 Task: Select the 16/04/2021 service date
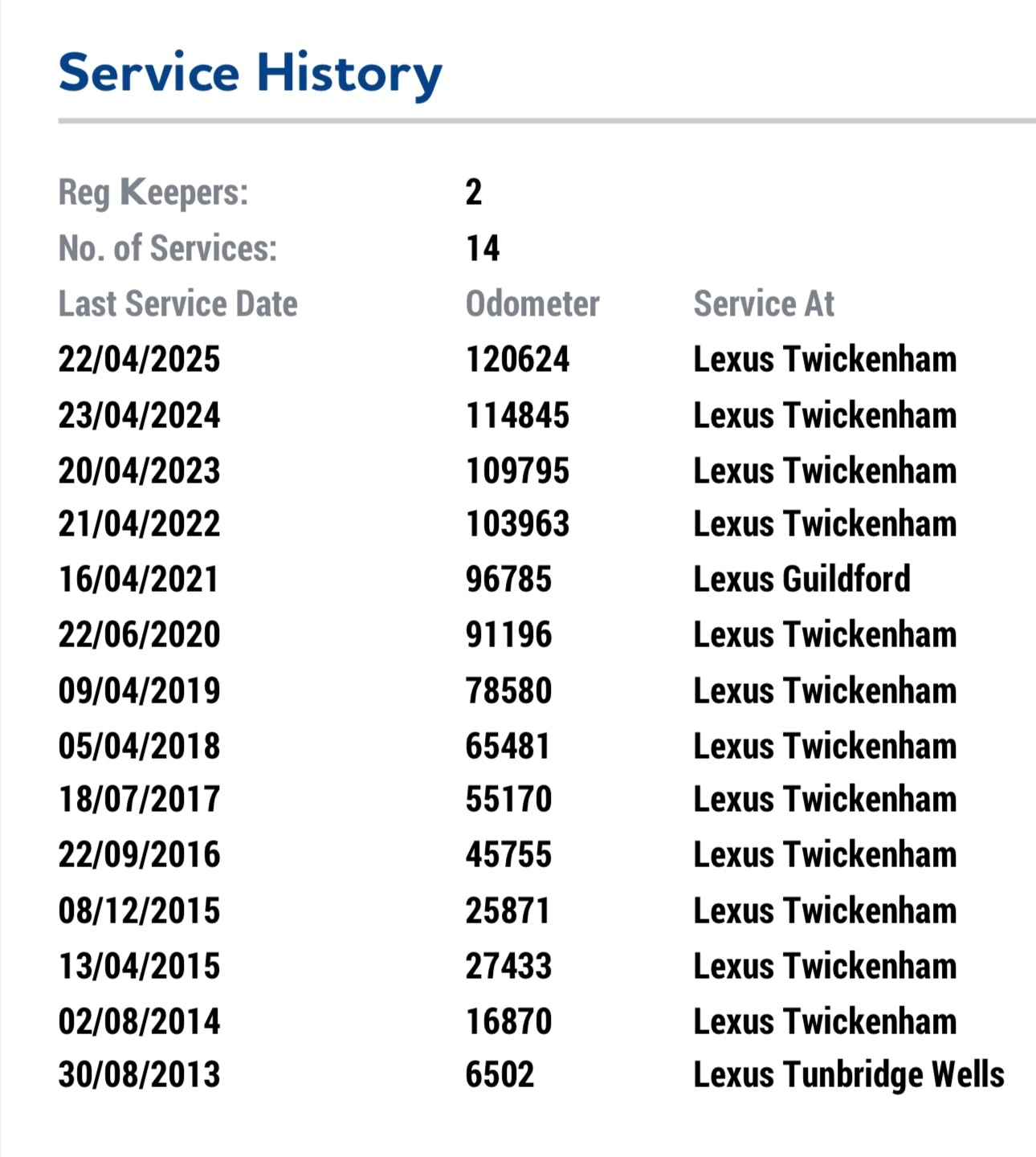(x=138, y=579)
